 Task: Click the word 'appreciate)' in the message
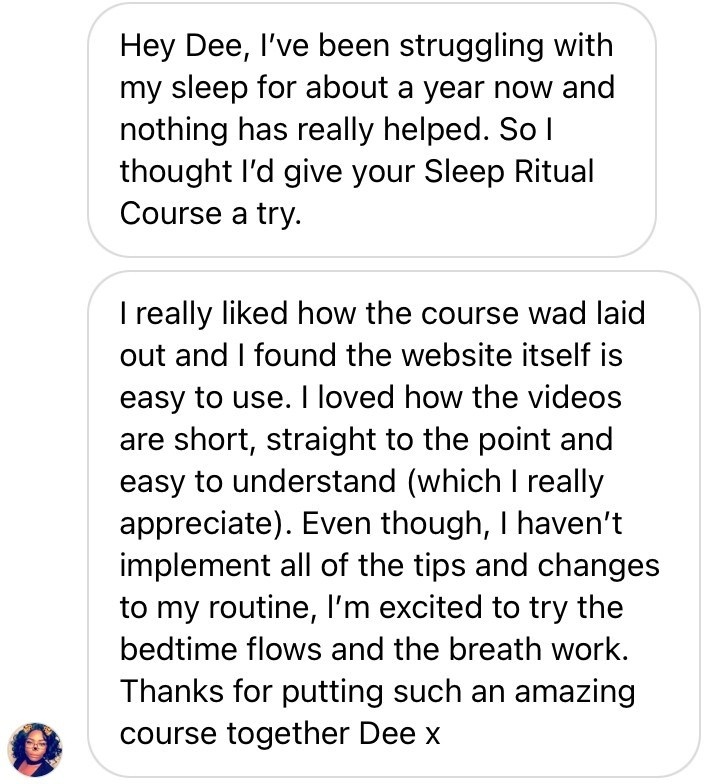[x=205, y=526]
